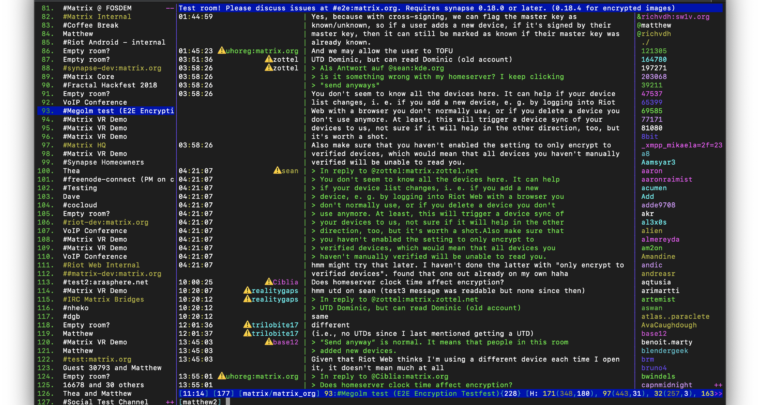Click the nicklist '++' overflow indicator
This screenshot has width=760, height=405.
(750, 384)
